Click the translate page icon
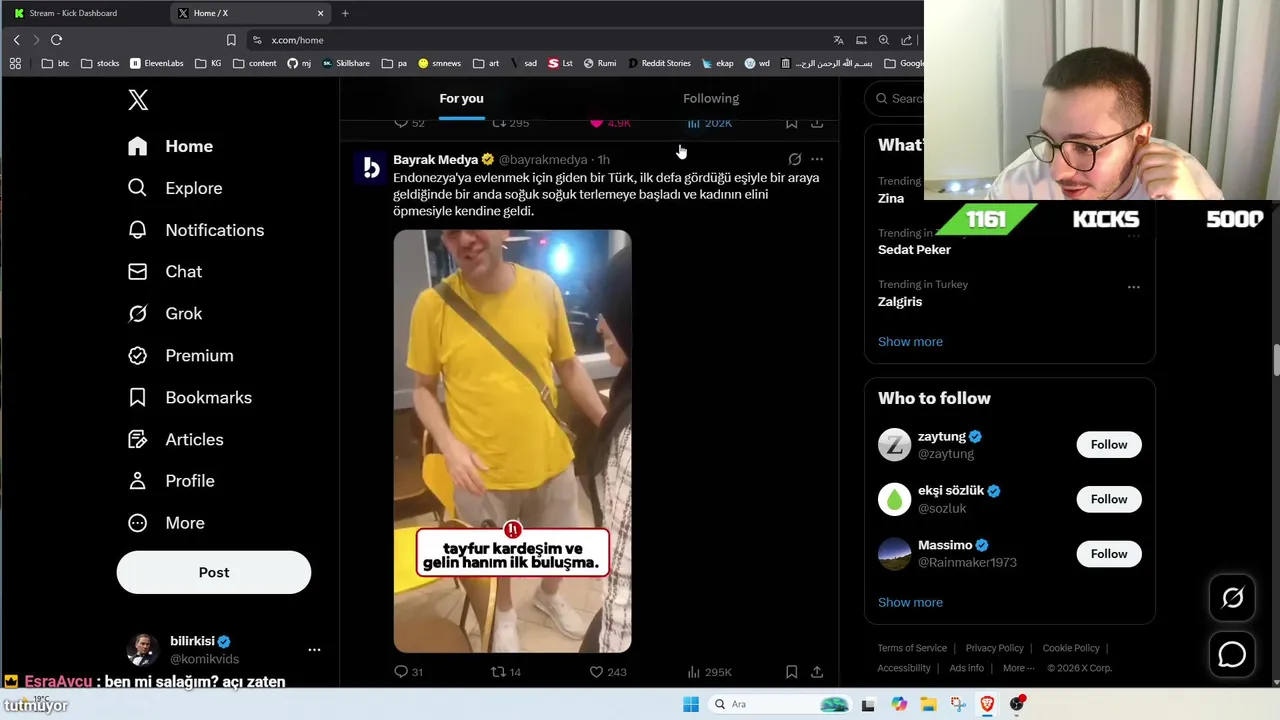 (x=838, y=40)
